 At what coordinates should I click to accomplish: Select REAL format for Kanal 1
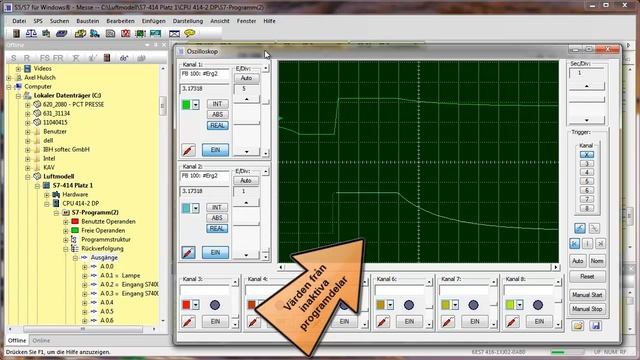pyautogui.click(x=217, y=126)
